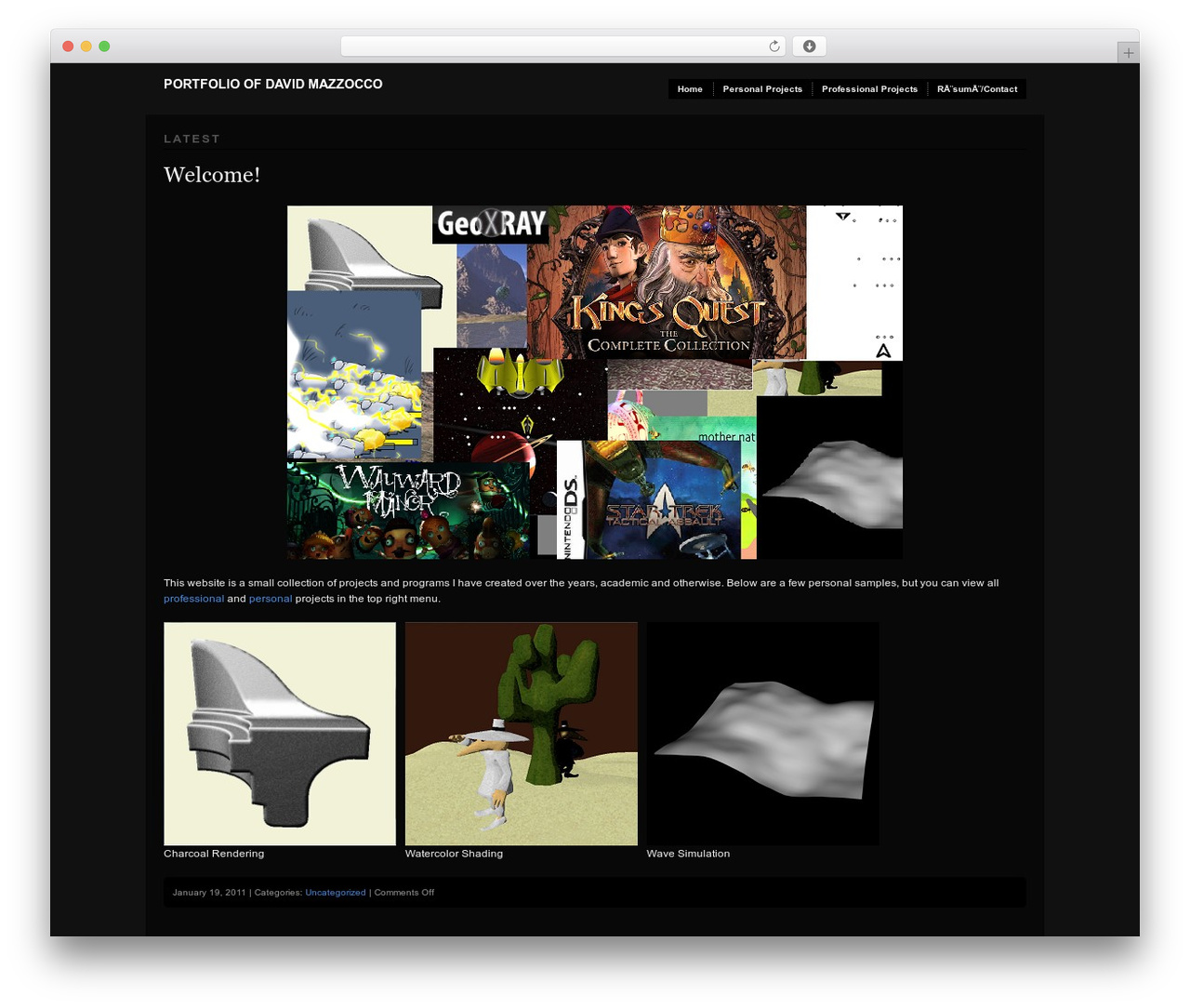Open the Home menu item
1190x1008 pixels.
(x=690, y=89)
